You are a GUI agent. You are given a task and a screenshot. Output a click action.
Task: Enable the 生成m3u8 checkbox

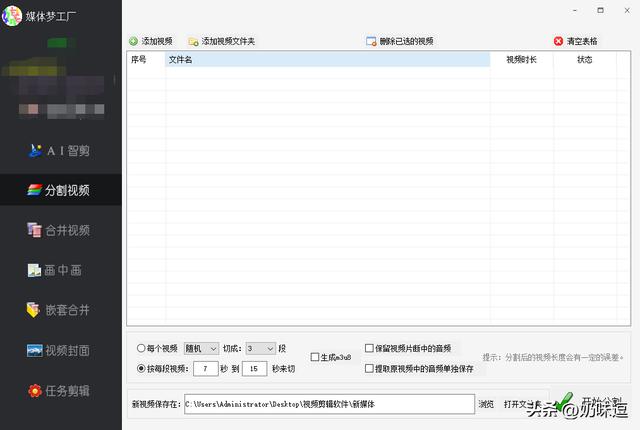click(315, 357)
